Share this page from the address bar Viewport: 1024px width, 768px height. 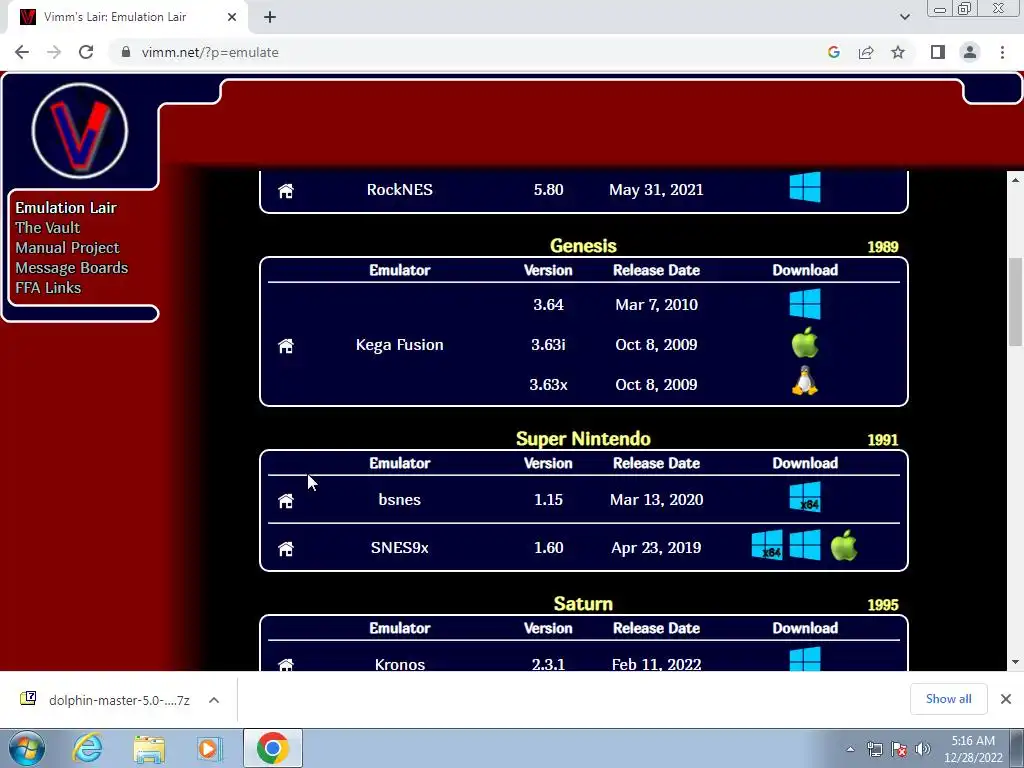(866, 52)
